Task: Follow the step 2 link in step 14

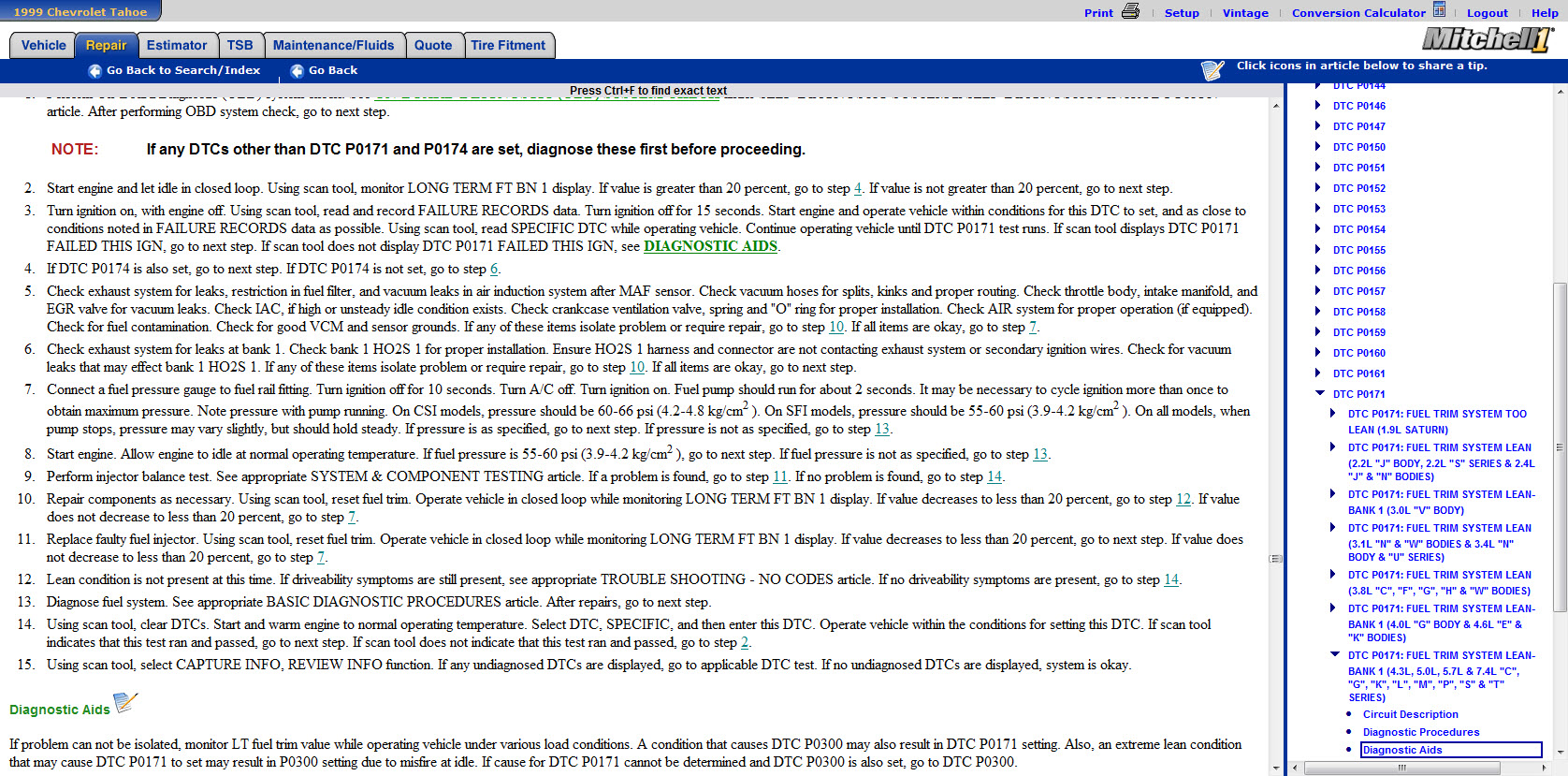Action: click(x=745, y=642)
